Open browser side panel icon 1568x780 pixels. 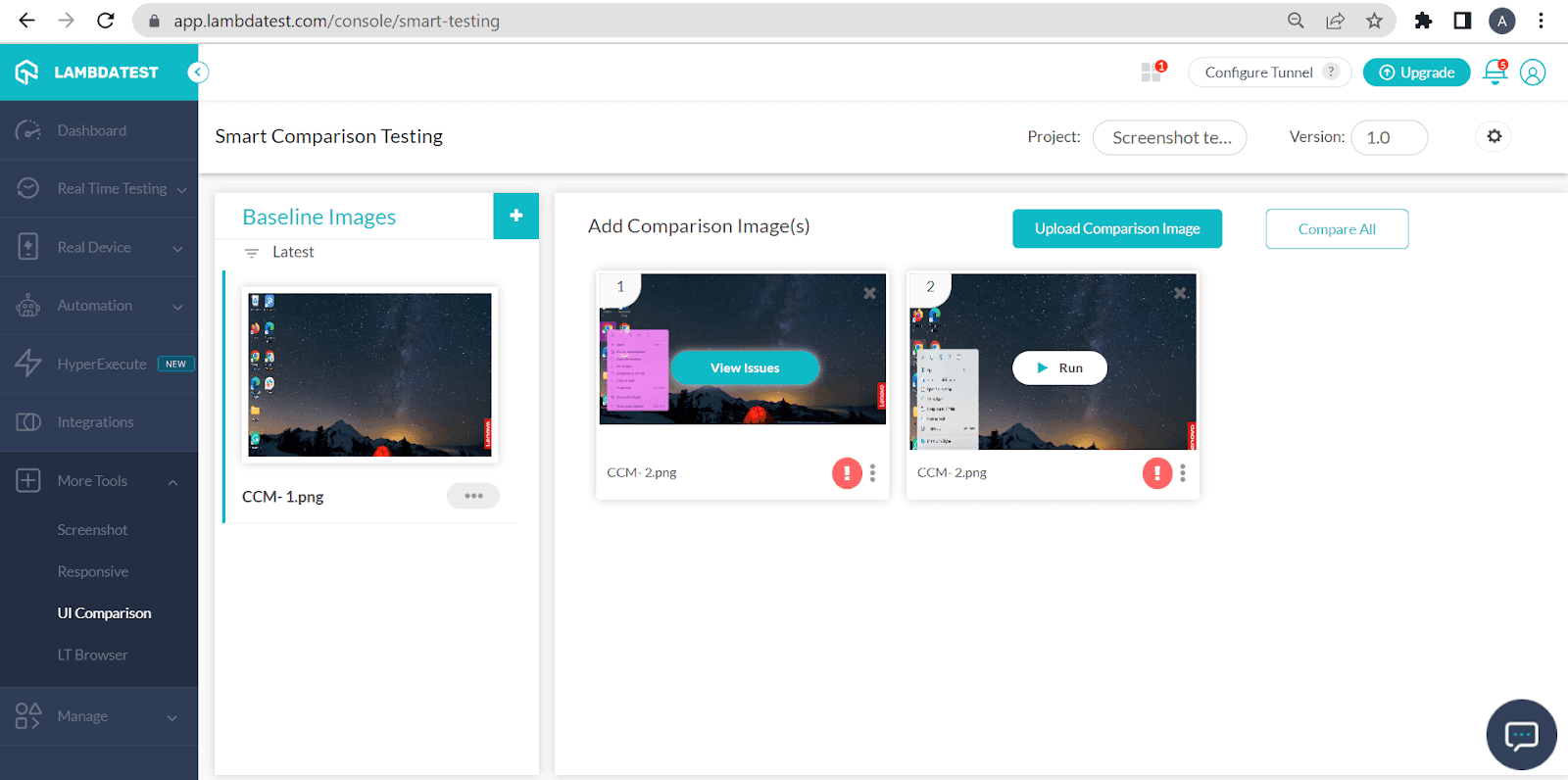coord(1462,21)
